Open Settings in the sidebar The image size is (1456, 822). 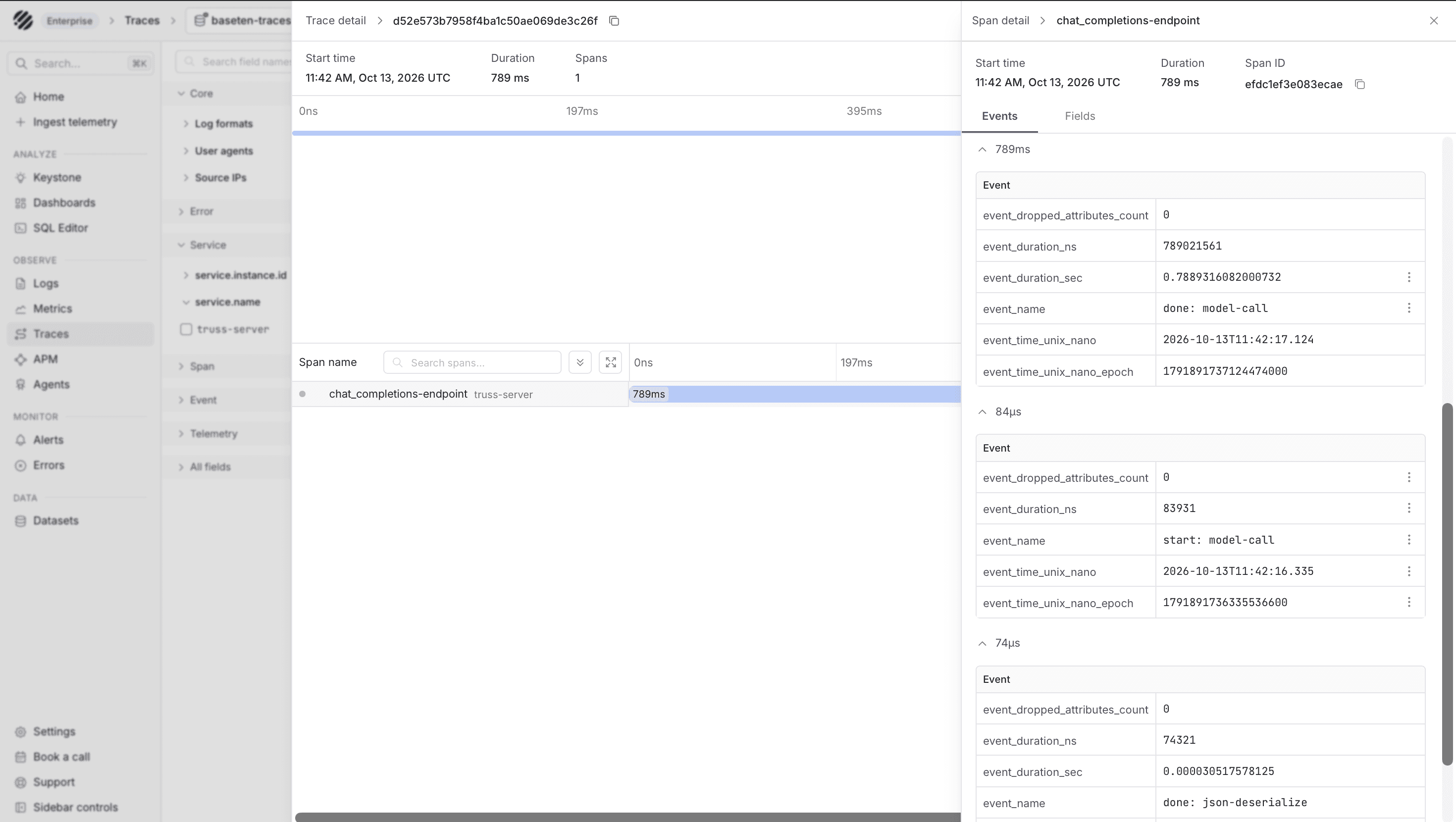80,731
